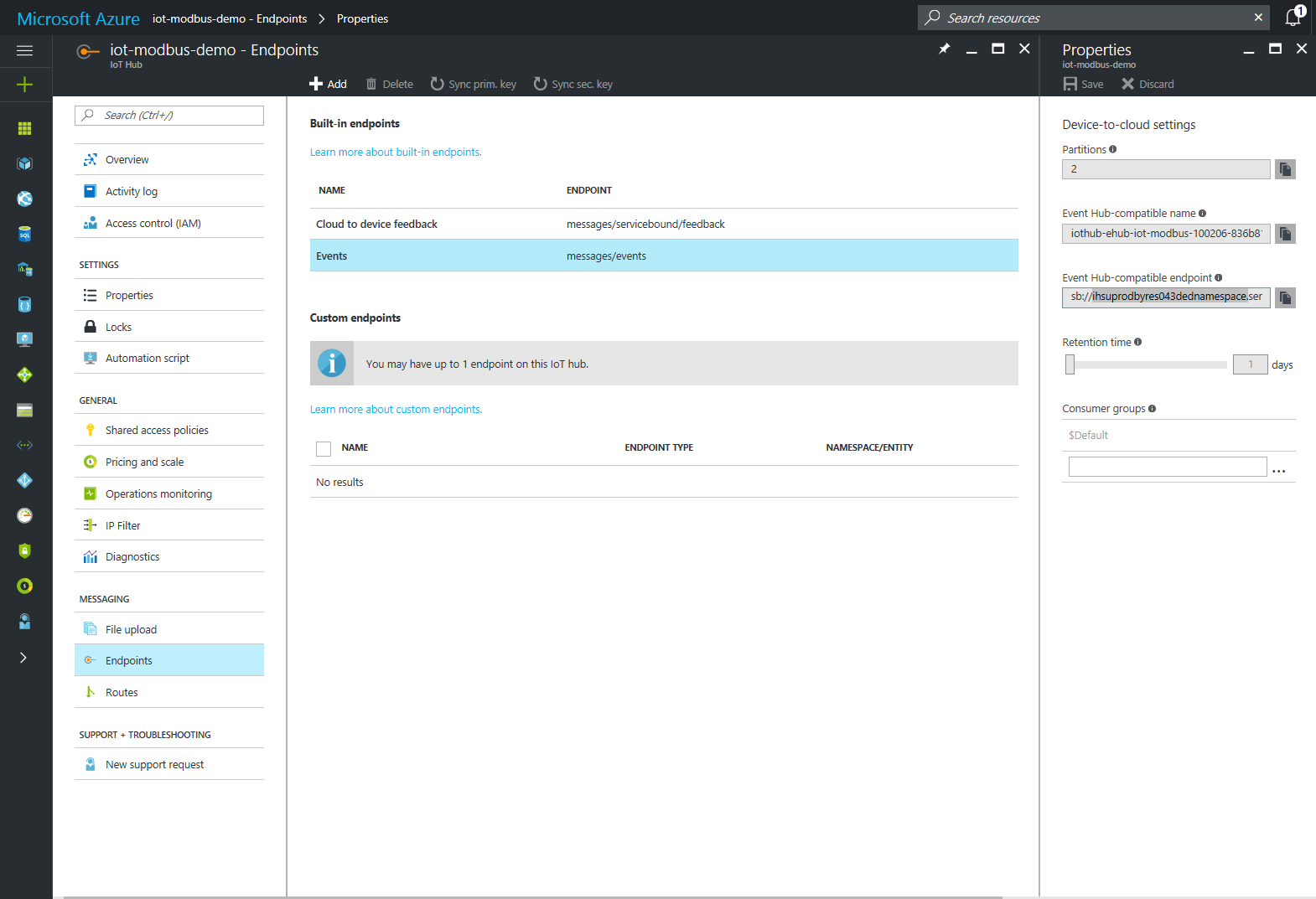Screen dimensions: 1316x899
Task: Go to Routes in Messaging section
Action: (122, 692)
